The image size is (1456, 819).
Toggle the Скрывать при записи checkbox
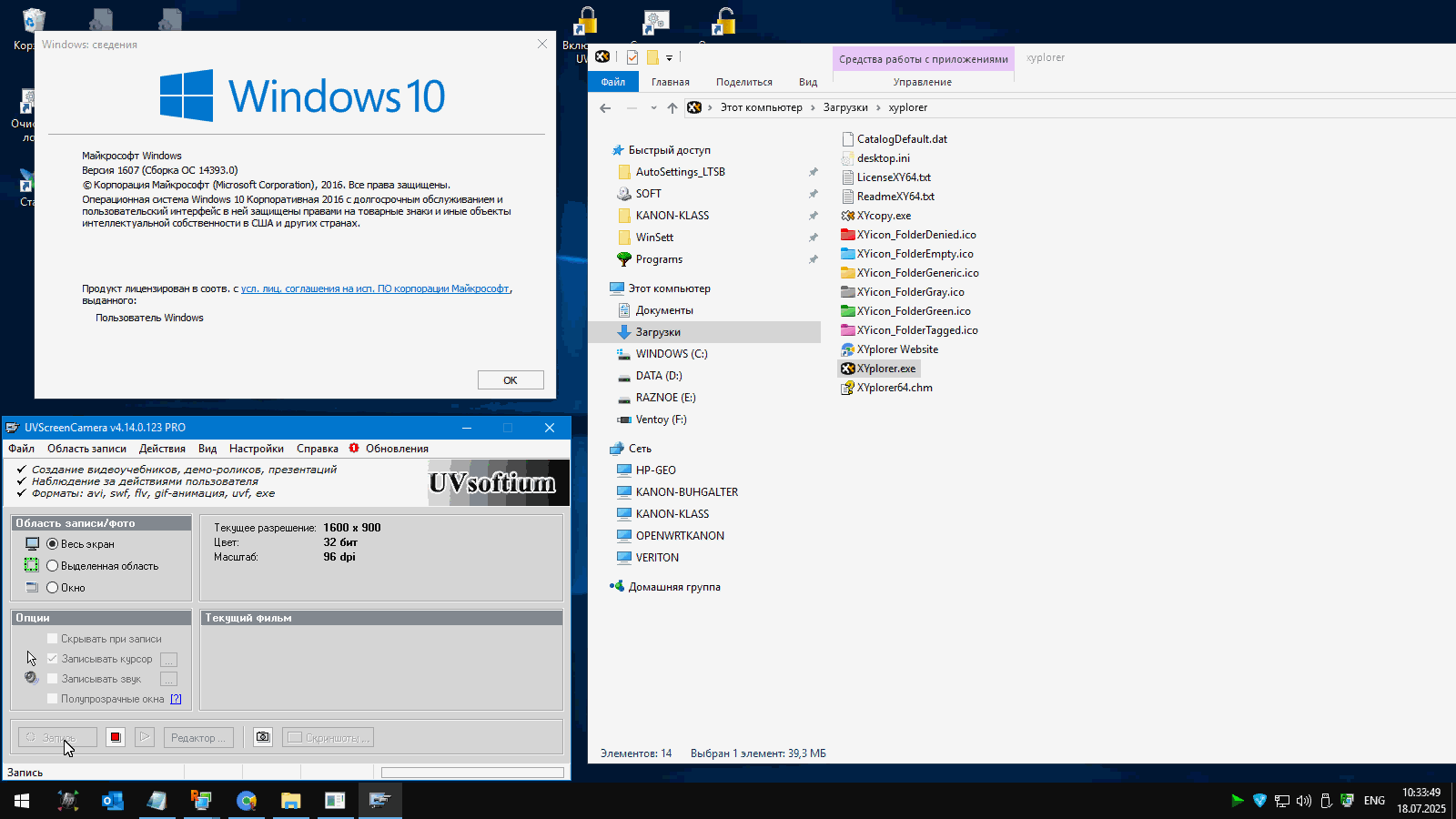tap(52, 639)
